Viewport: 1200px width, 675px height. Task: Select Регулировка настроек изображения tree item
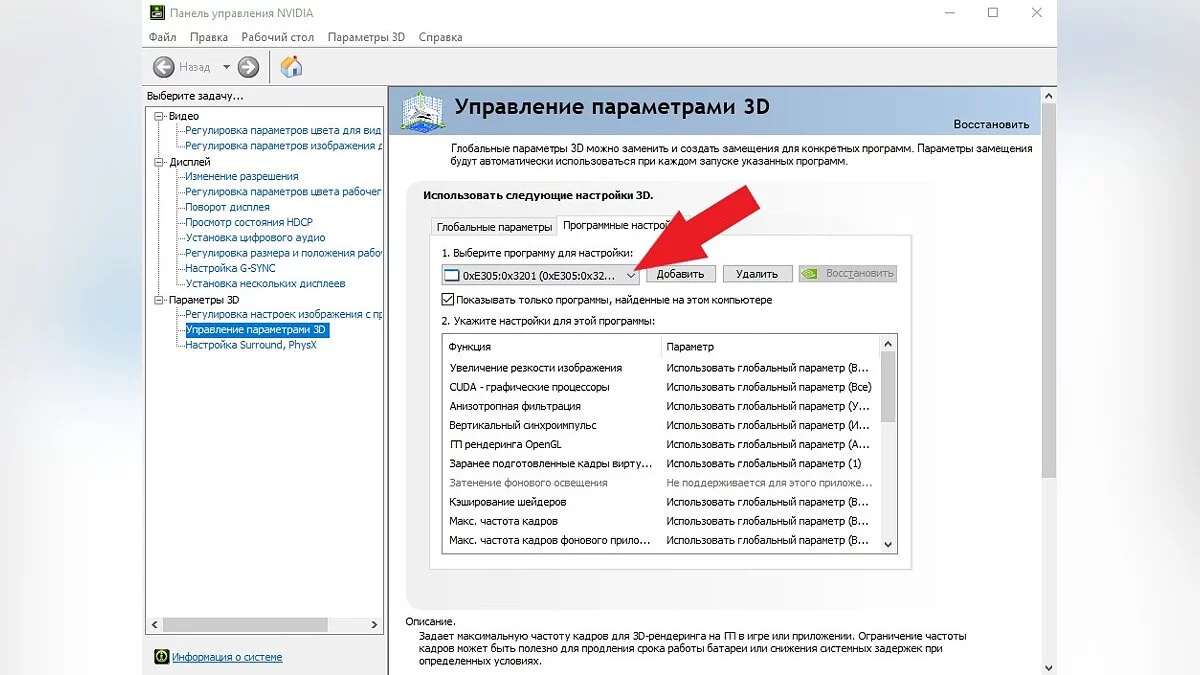coord(284,315)
